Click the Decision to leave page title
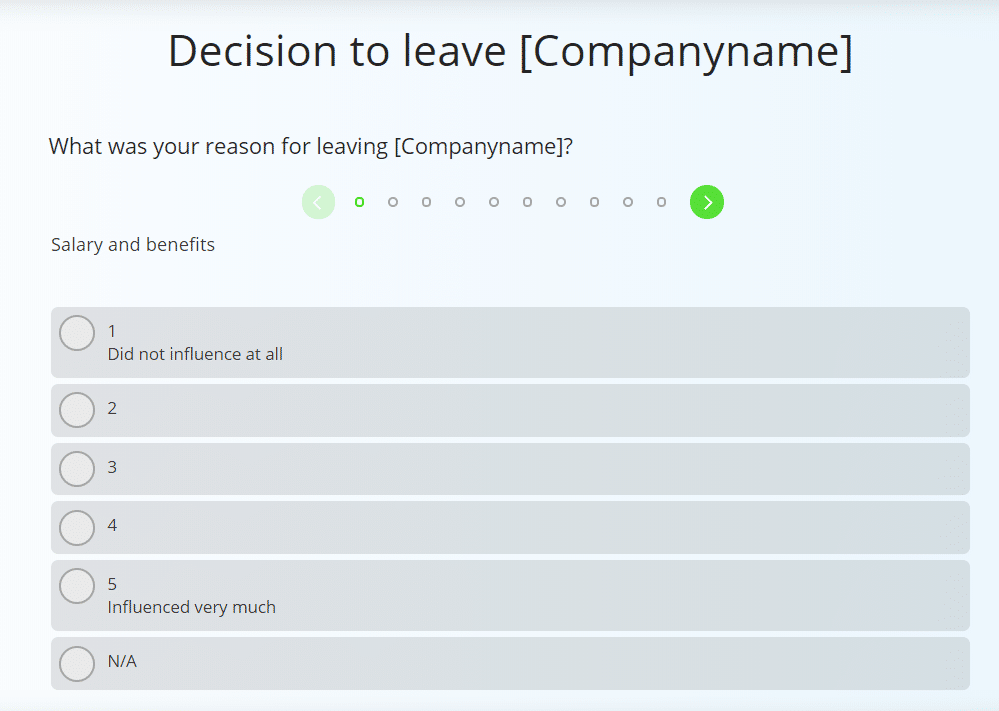 (x=511, y=51)
